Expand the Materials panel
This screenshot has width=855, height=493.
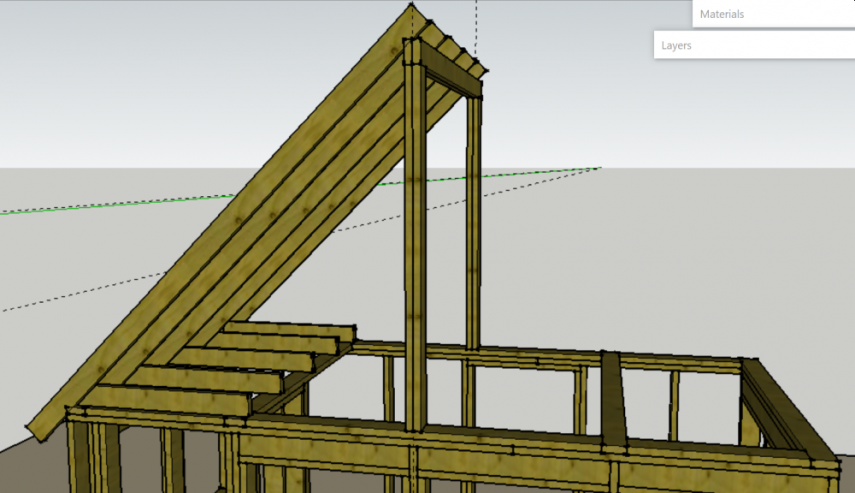pos(772,14)
